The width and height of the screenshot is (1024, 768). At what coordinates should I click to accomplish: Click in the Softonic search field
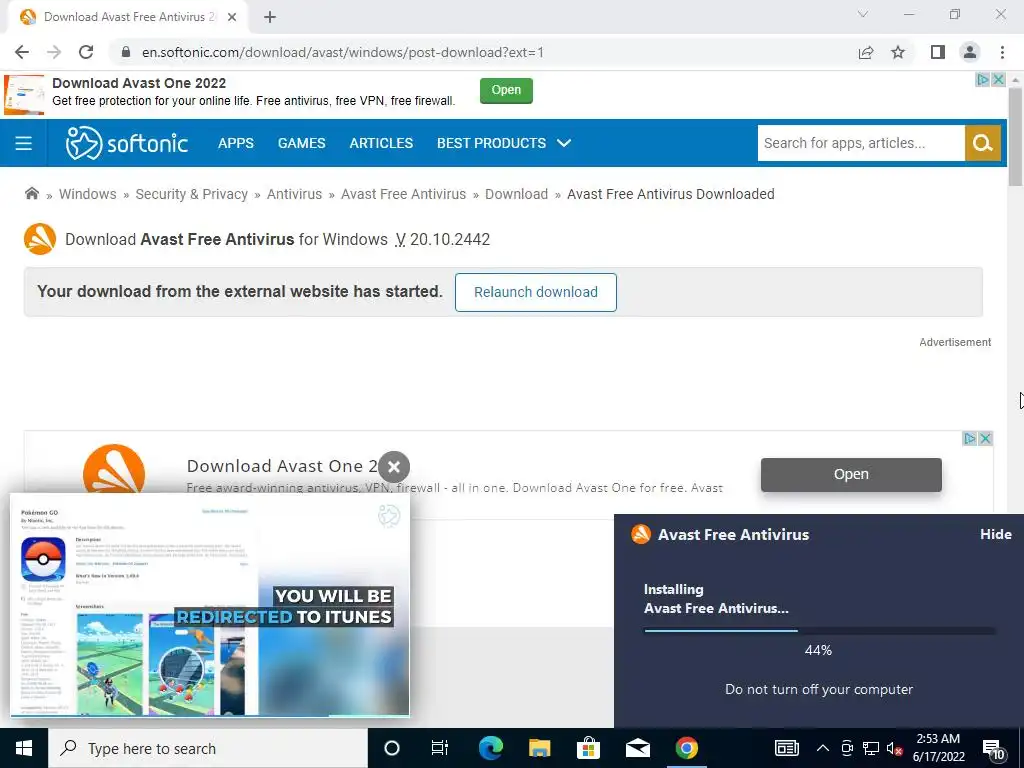[x=861, y=143]
